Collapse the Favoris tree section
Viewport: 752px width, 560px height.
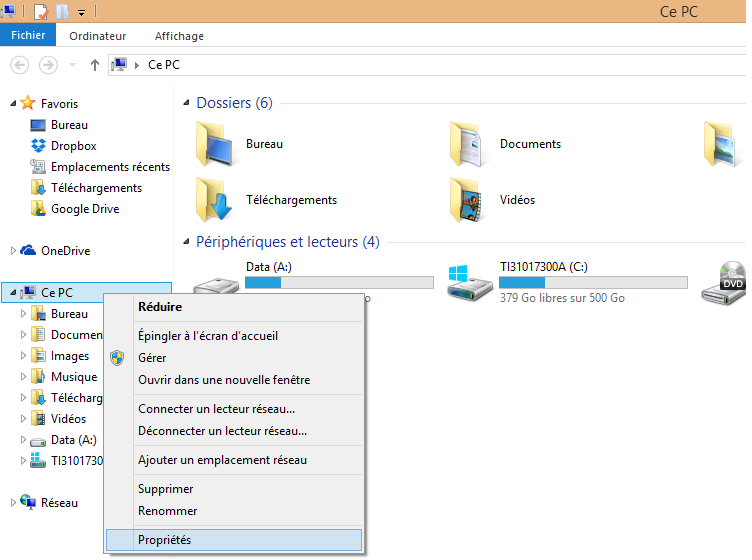click(x=13, y=103)
